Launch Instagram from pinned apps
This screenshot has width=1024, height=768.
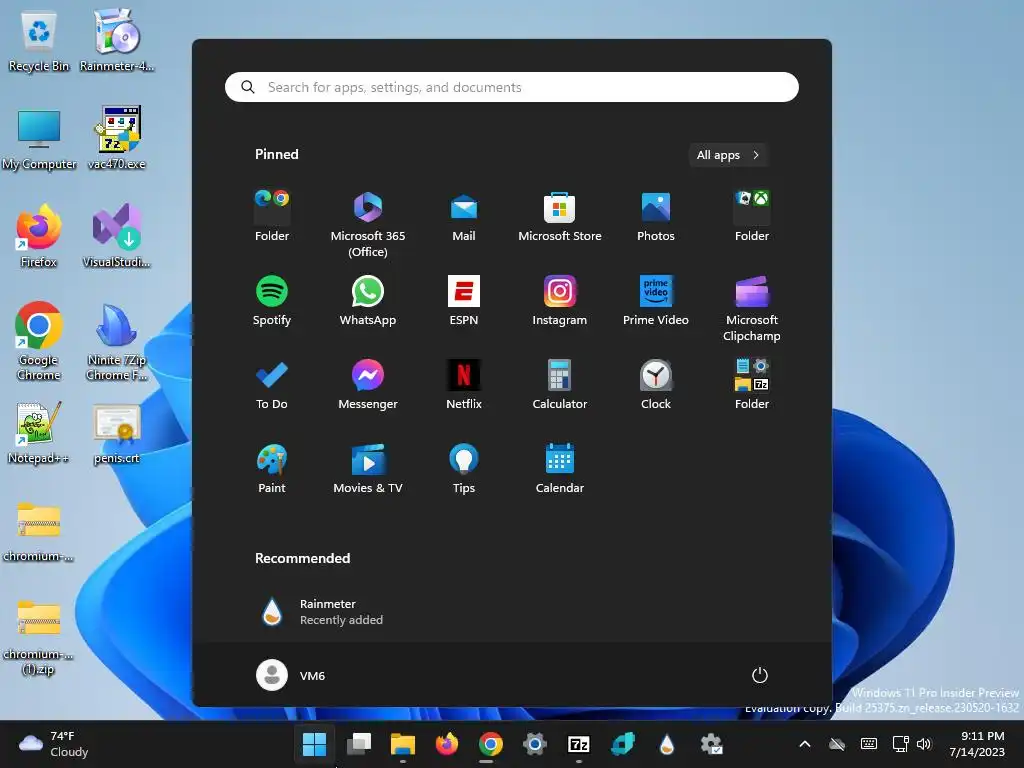coord(560,300)
